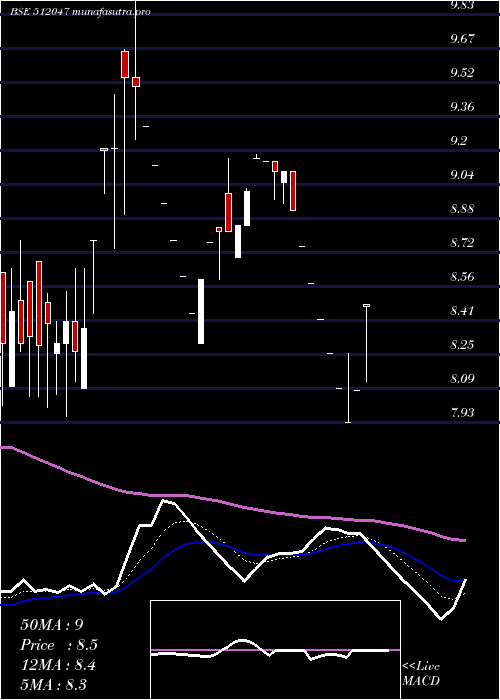Click the 5MA : 8.3 readout
Screen dimensions: 500x700
(x=54, y=685)
